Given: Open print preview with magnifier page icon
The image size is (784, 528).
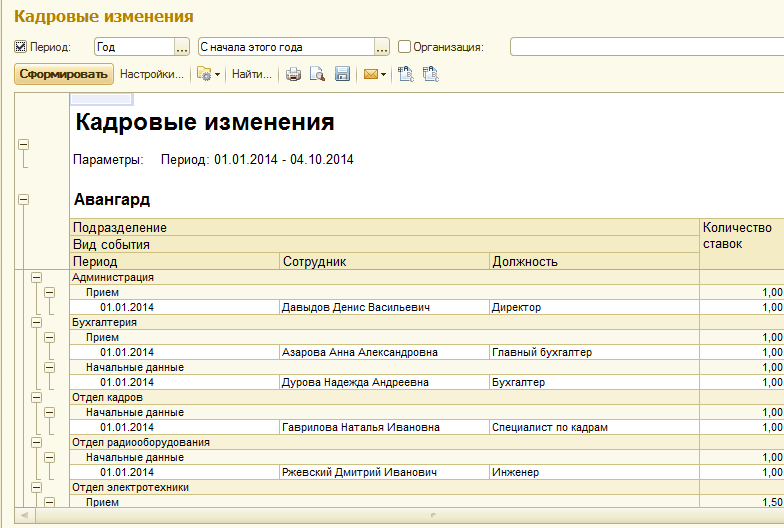Looking at the screenshot, I should pyautogui.click(x=318, y=74).
